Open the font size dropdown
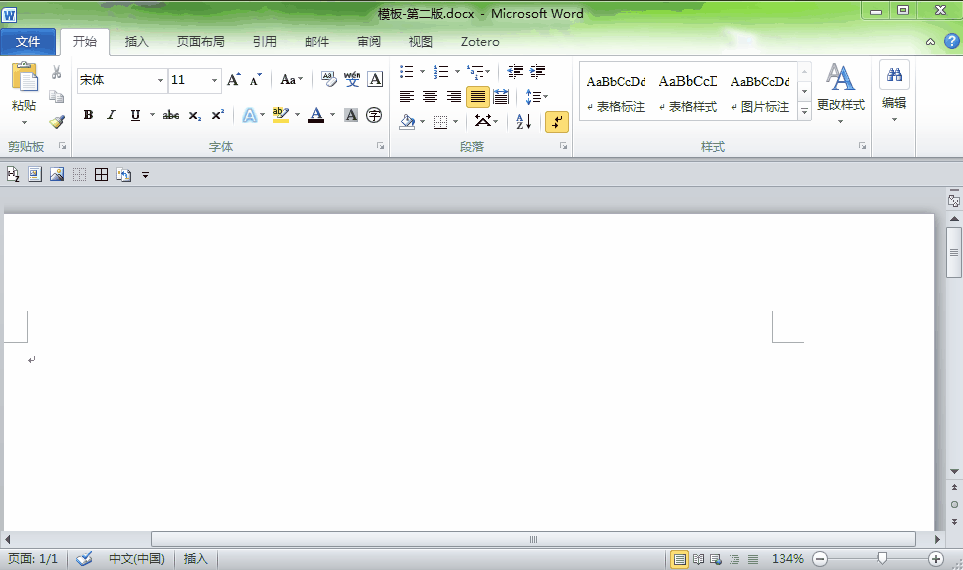 [214, 80]
